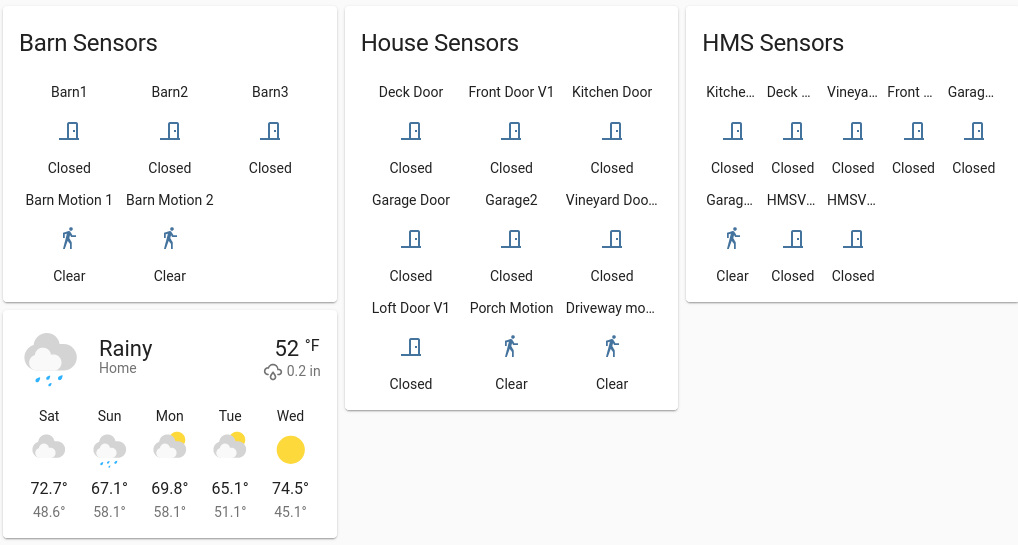The width and height of the screenshot is (1018, 545).
Task: Open the Driveway motion sensor icon
Action: coord(612,346)
